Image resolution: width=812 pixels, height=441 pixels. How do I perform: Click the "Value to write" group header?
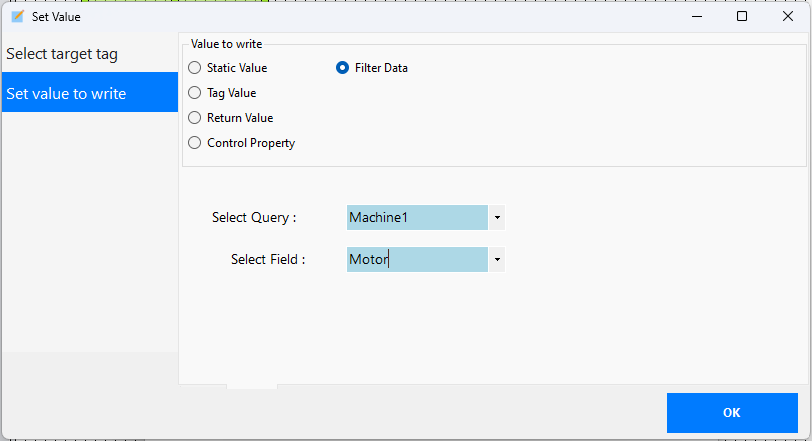tap(226, 44)
